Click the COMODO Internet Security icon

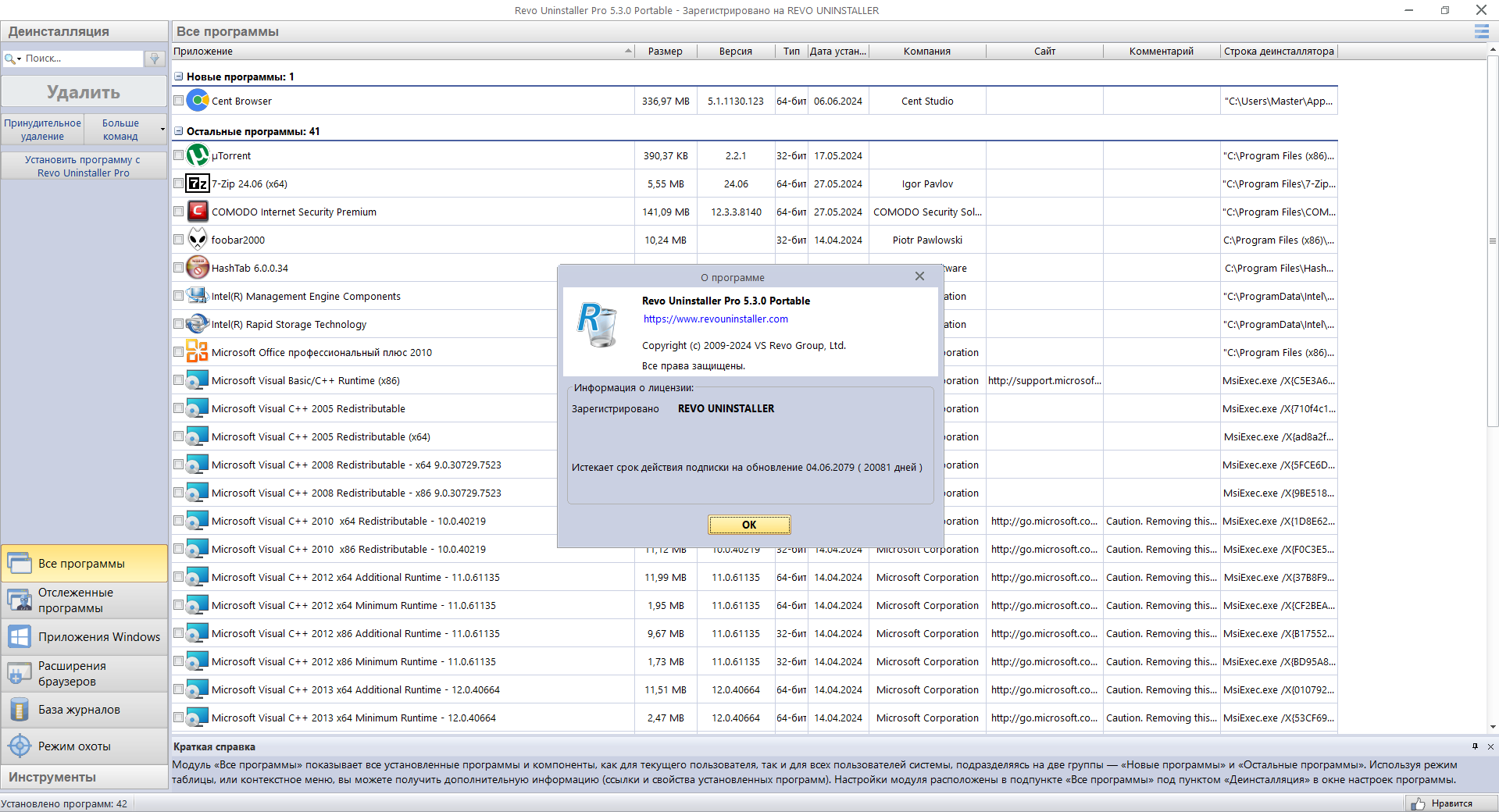(198, 212)
